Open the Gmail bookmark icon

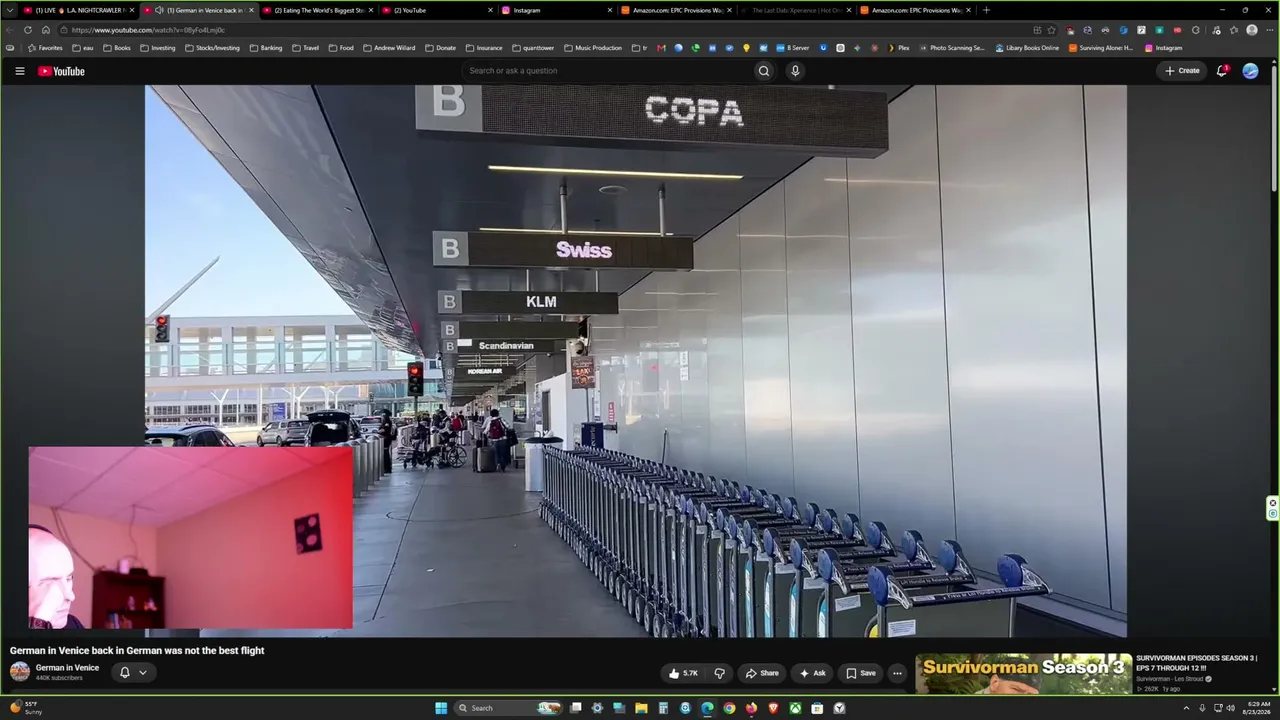661,48
